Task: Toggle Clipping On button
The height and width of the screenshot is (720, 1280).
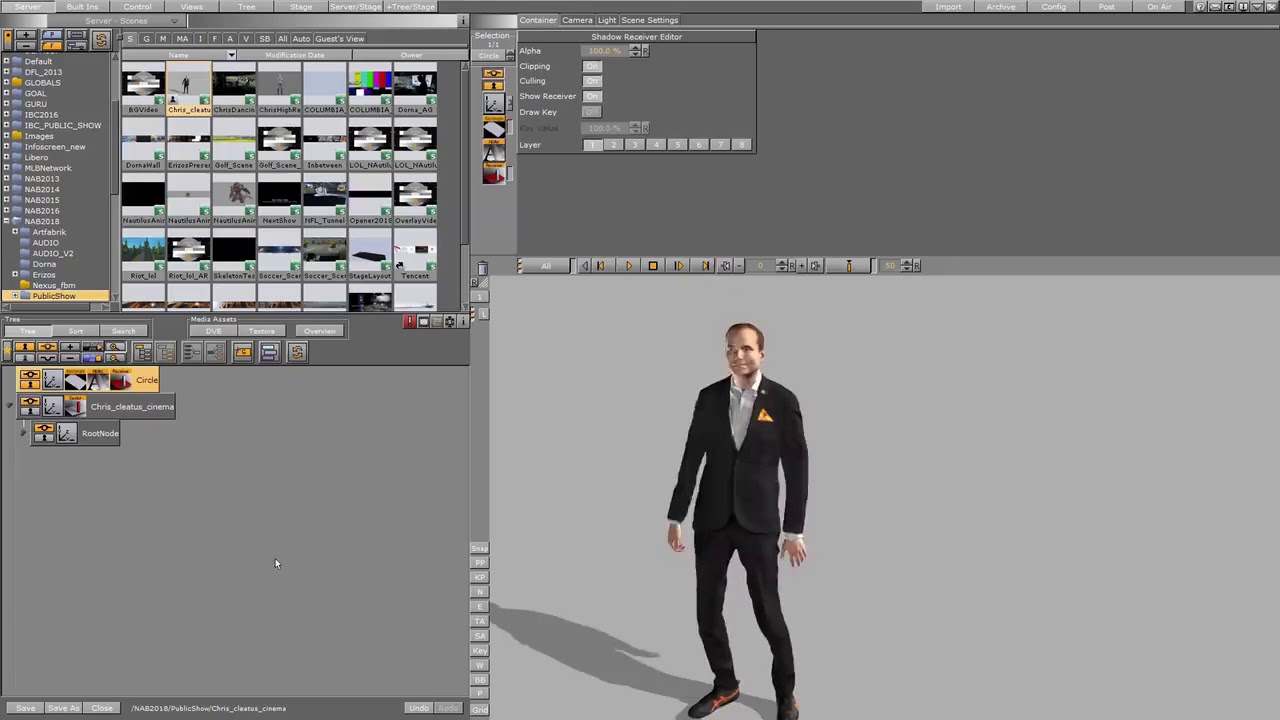Action: tap(592, 66)
